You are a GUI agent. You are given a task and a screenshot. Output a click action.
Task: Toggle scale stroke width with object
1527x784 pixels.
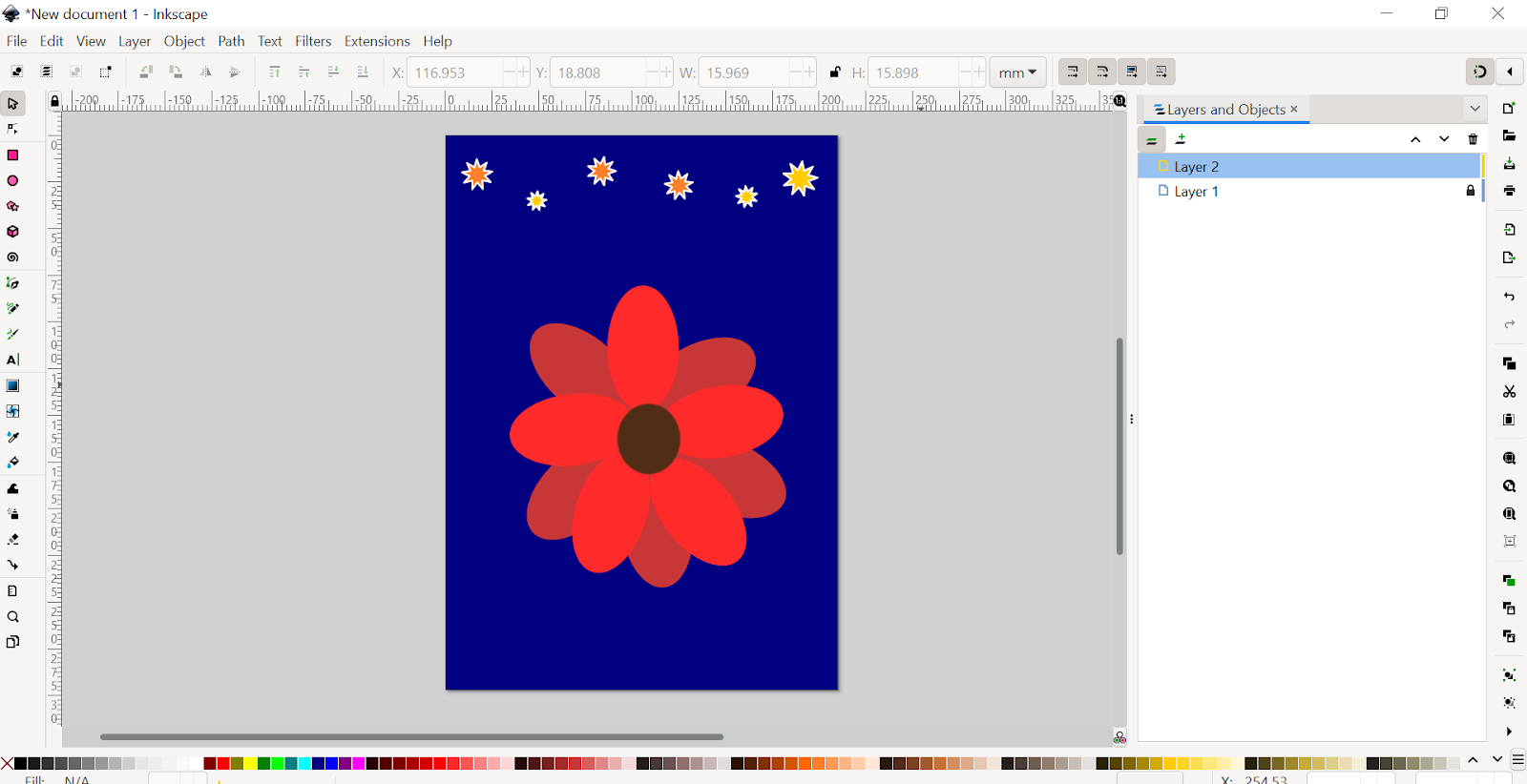[x=1073, y=72]
